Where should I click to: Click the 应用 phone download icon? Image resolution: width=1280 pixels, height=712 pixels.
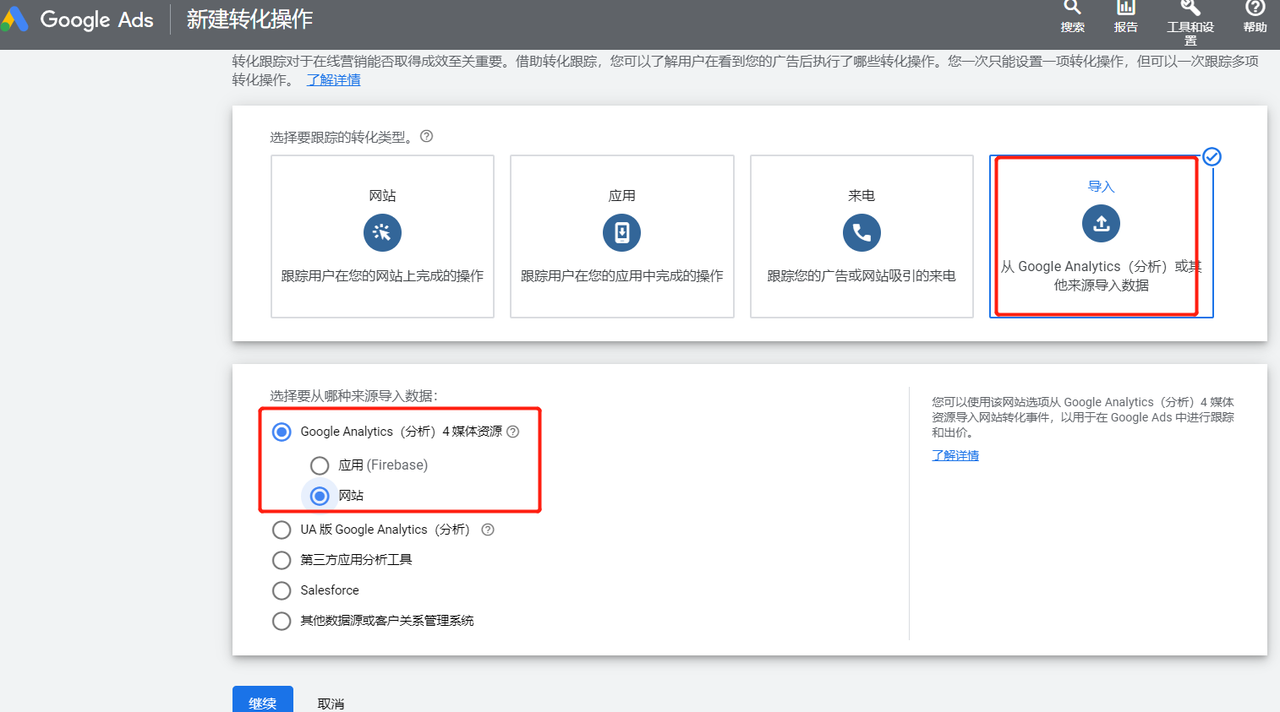pyautogui.click(x=622, y=233)
